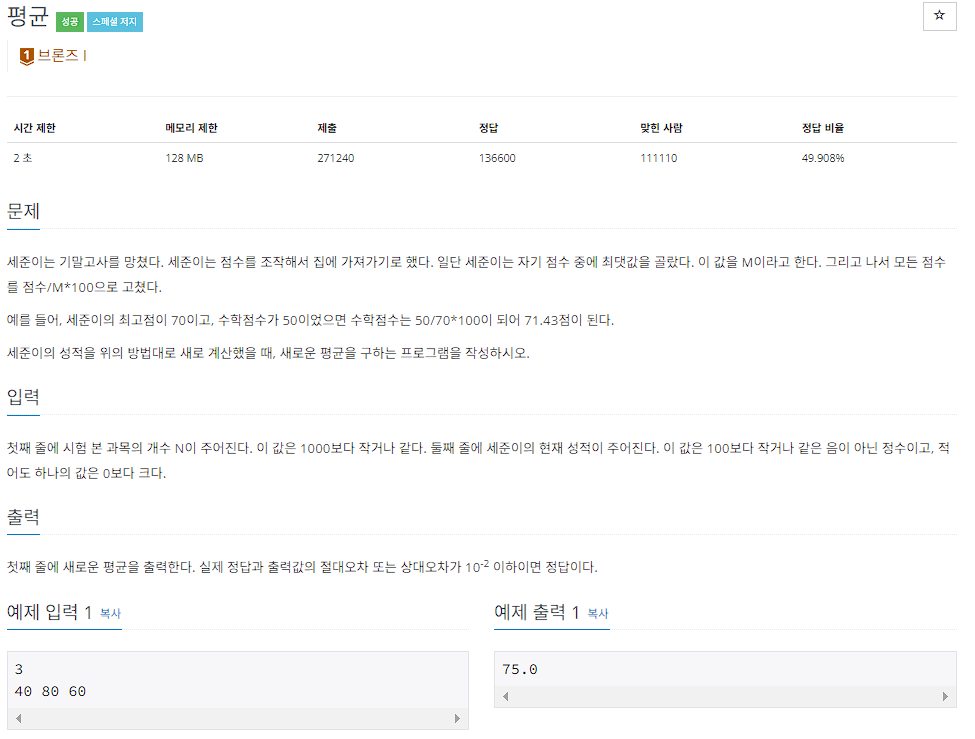Click right scroll arrow of example input box
The image size is (975, 739).
pos(457,718)
